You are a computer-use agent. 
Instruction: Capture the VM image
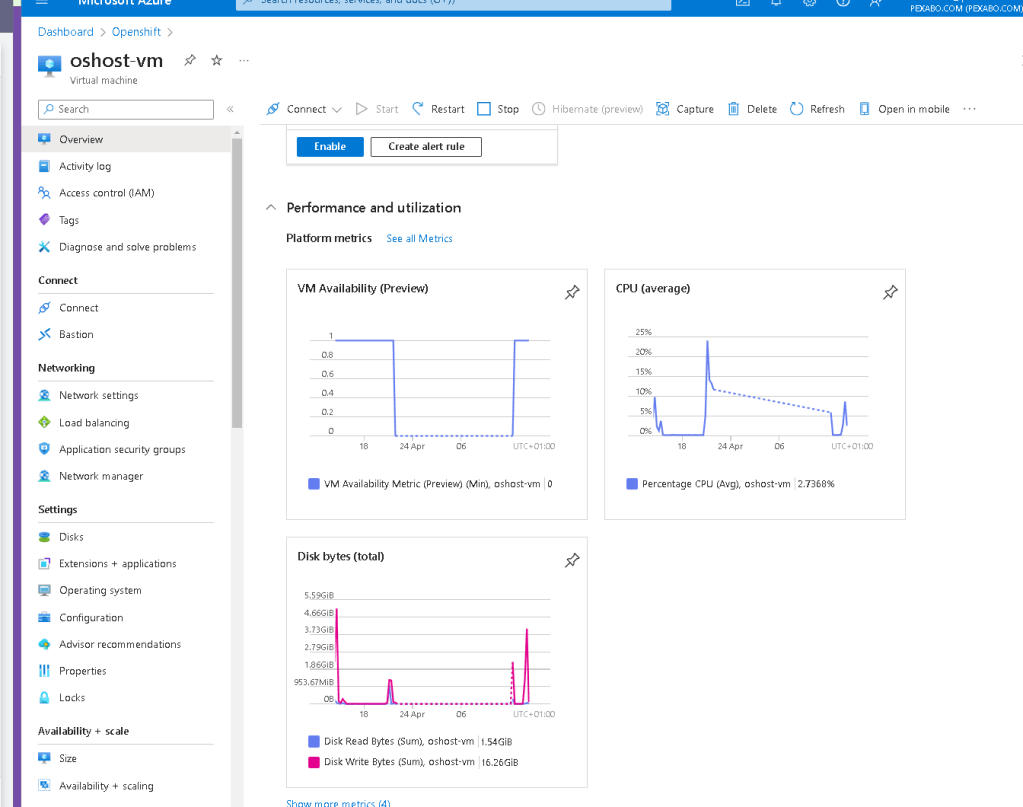pyautogui.click(x=685, y=109)
